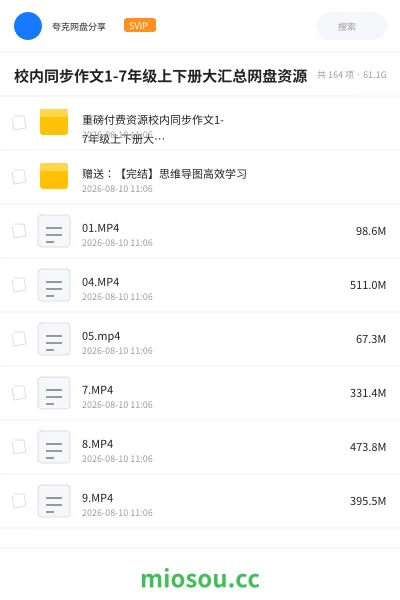The width and height of the screenshot is (400, 600).
Task: Click the file icon for 8.MP4
Action: click(54, 447)
